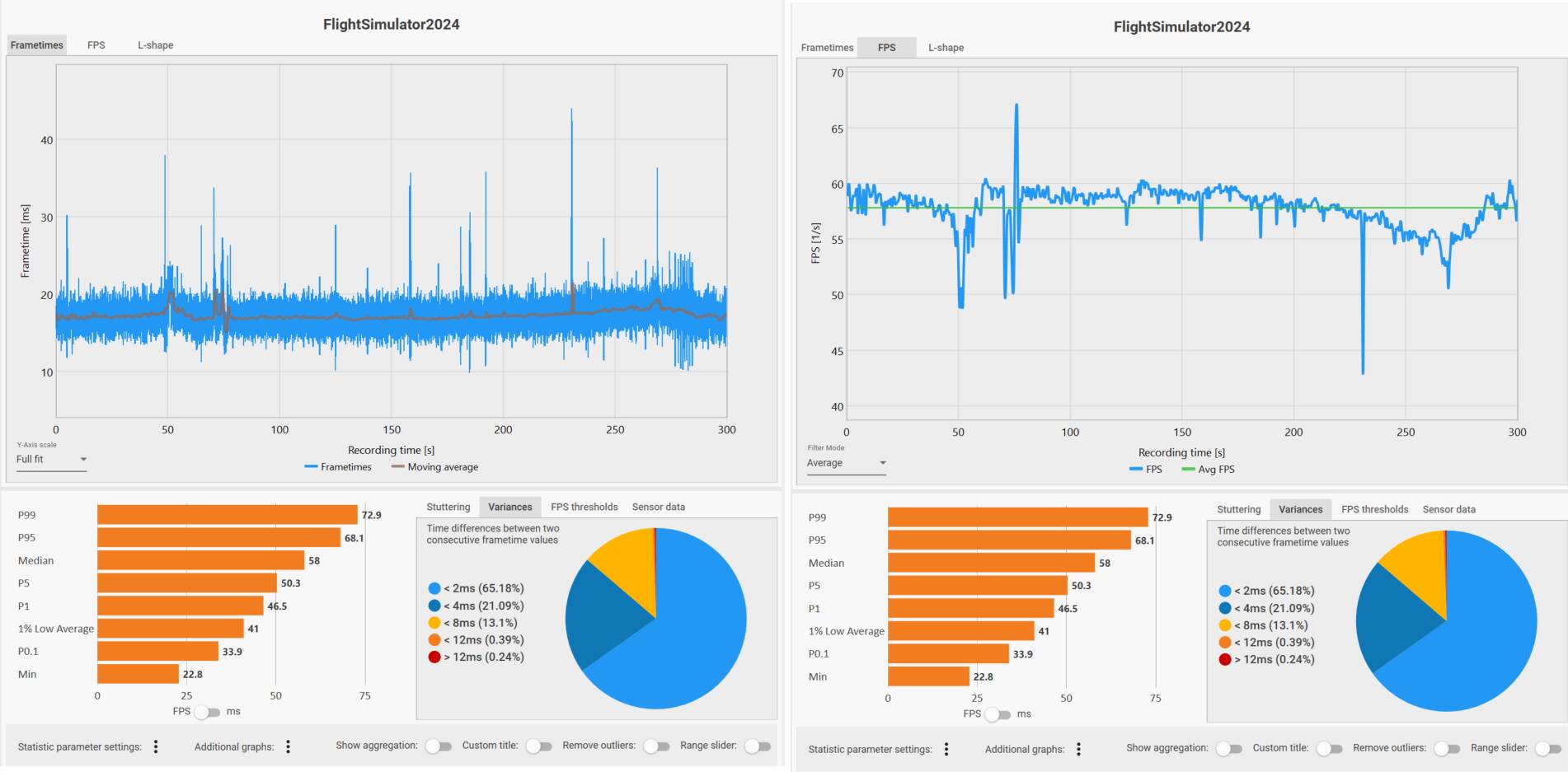Click left panel P99 bar 72.9
This screenshot has height=772, width=1568.
227,515
